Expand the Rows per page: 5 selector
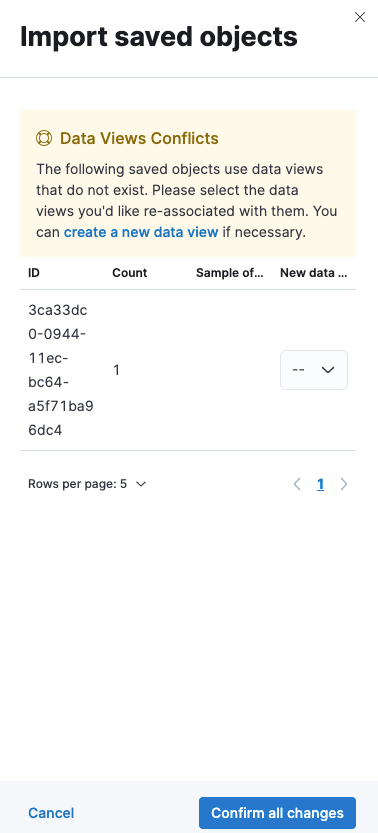The height and width of the screenshot is (833, 378). (x=87, y=484)
